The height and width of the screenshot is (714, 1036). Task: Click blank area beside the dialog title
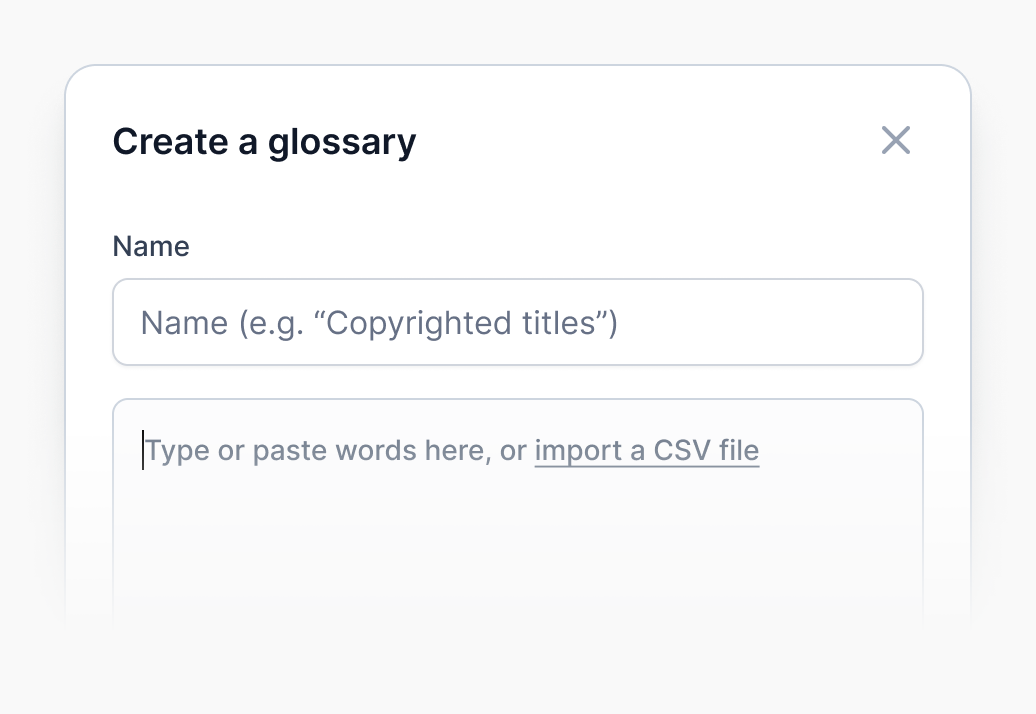[x=640, y=142]
